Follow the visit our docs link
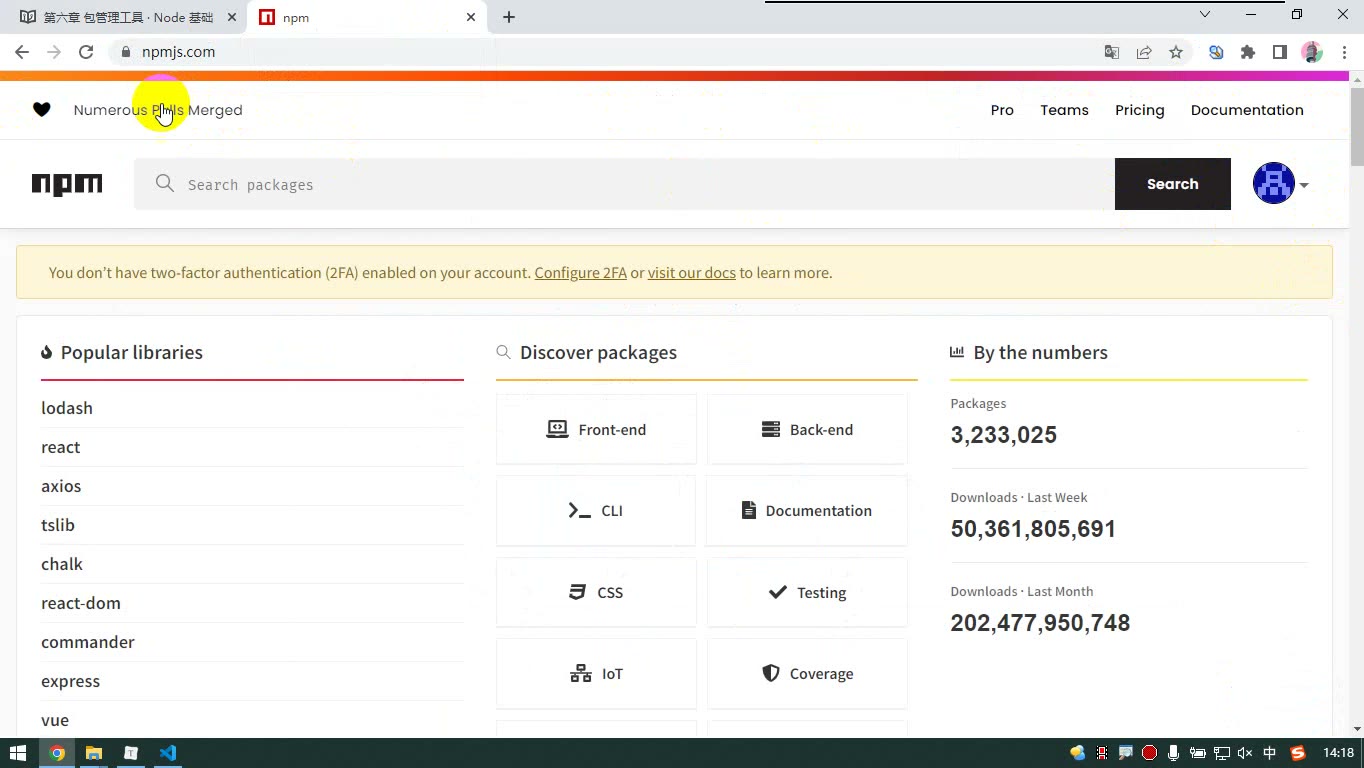 [x=691, y=273]
